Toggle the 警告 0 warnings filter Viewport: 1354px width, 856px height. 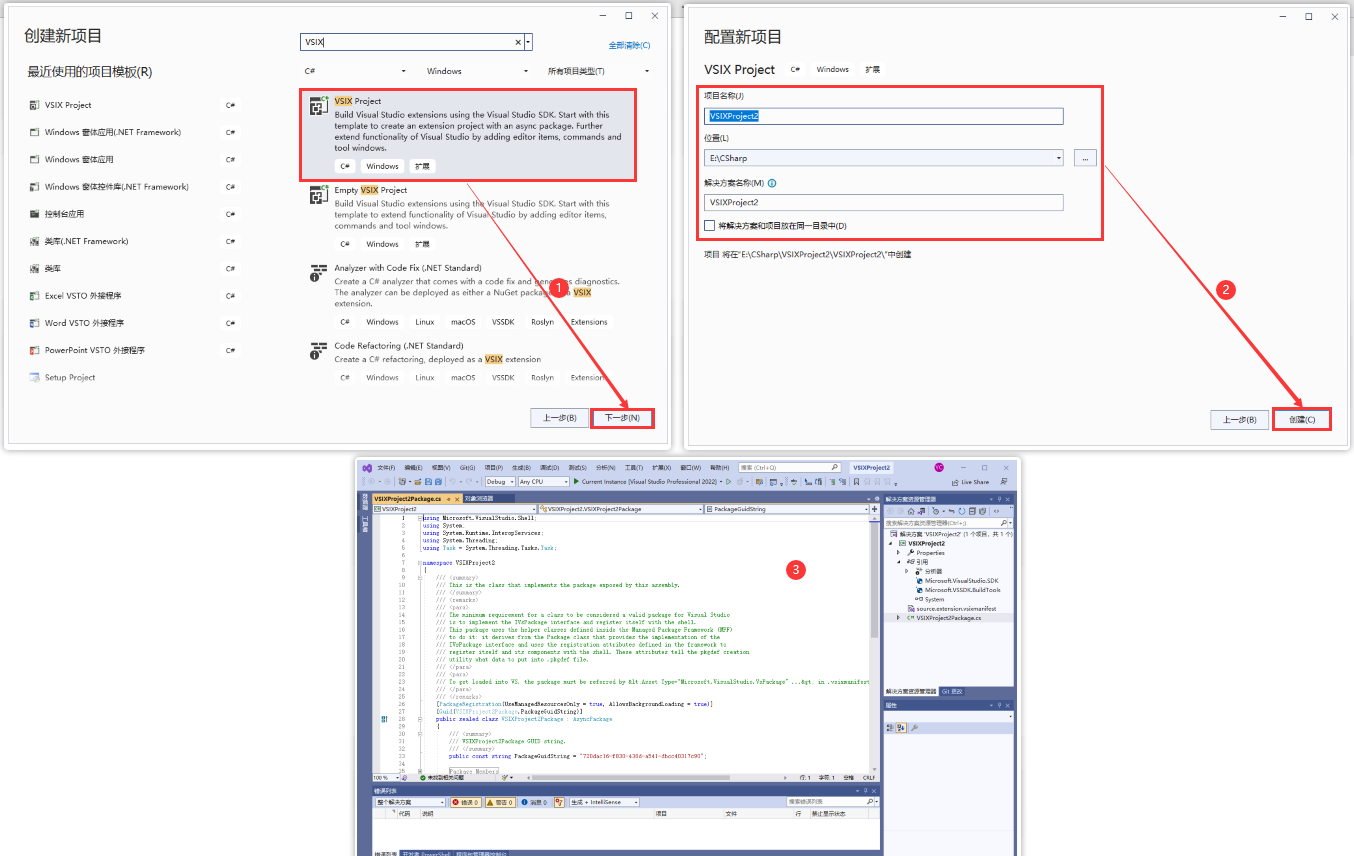pos(500,802)
